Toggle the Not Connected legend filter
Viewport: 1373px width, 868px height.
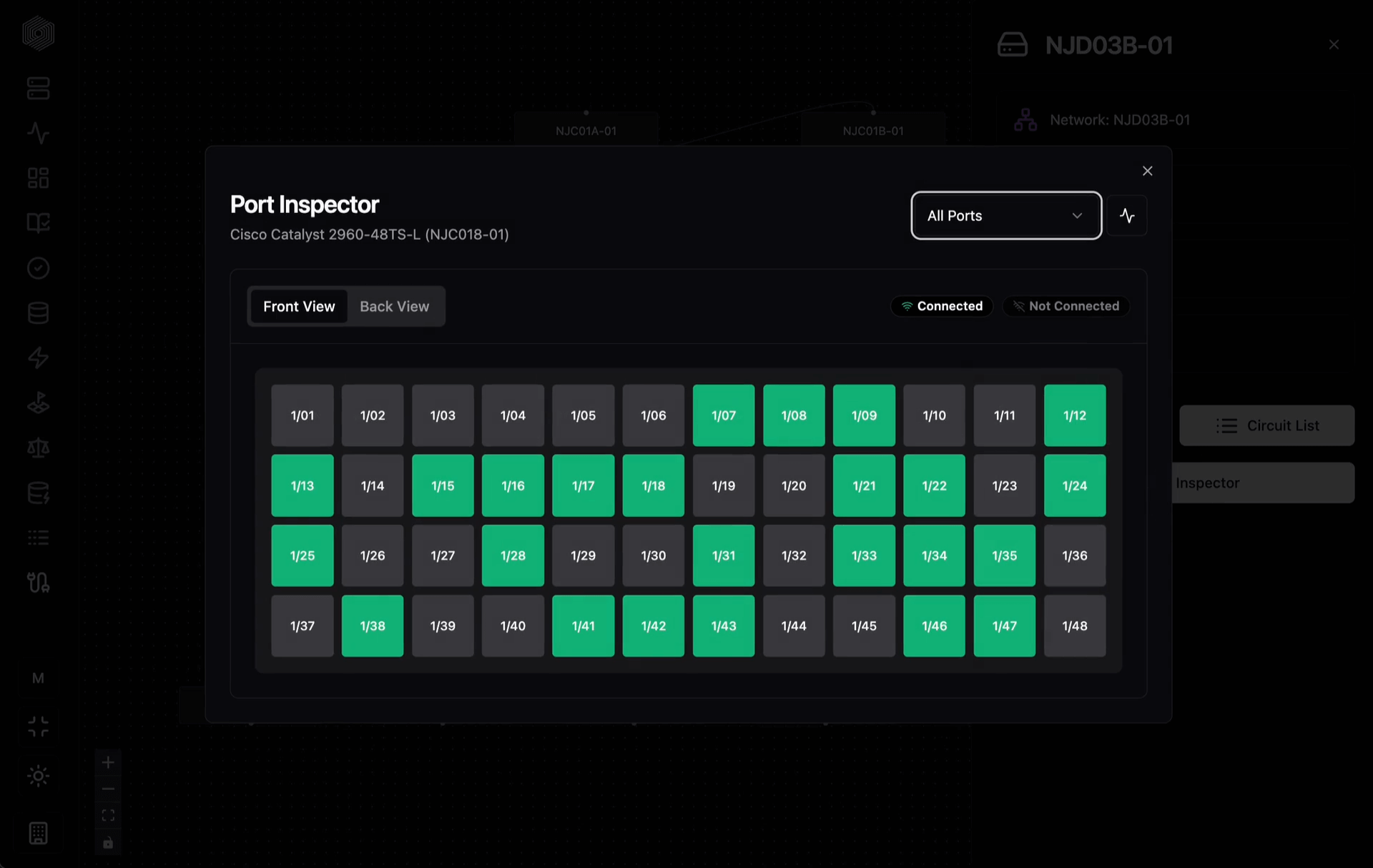tap(1066, 306)
